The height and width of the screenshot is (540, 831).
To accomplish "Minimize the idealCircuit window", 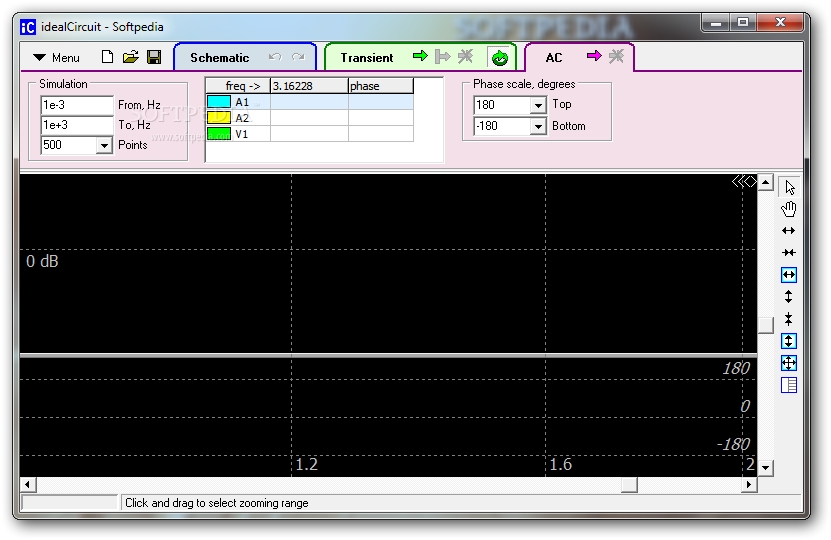I will [715, 22].
